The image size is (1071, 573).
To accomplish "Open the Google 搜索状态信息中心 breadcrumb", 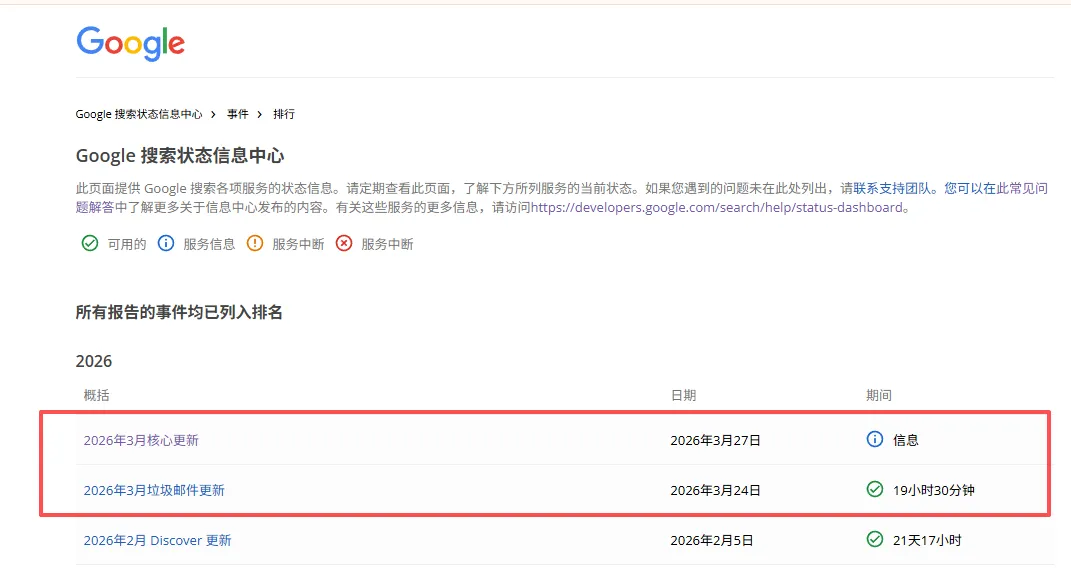I will 139,114.
